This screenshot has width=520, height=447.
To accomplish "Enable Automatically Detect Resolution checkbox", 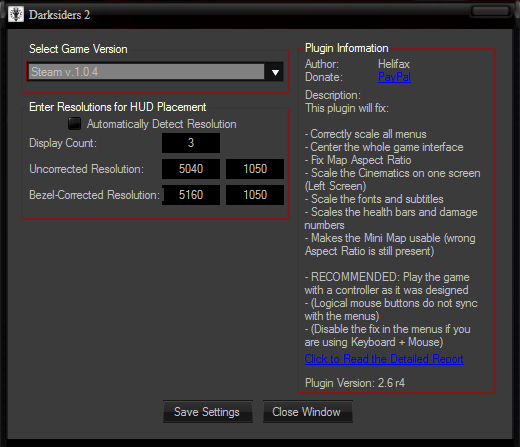I will pyautogui.click(x=74, y=124).
